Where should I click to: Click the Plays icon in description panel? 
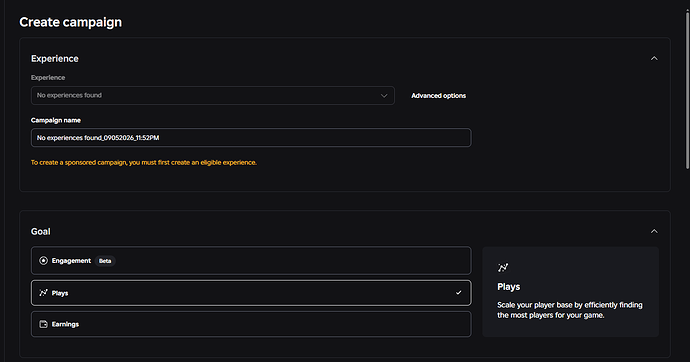pyautogui.click(x=503, y=267)
